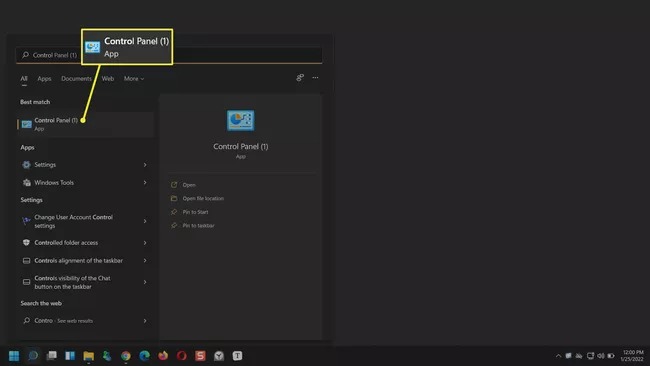Expand Change User Account Control arrow

145,221
